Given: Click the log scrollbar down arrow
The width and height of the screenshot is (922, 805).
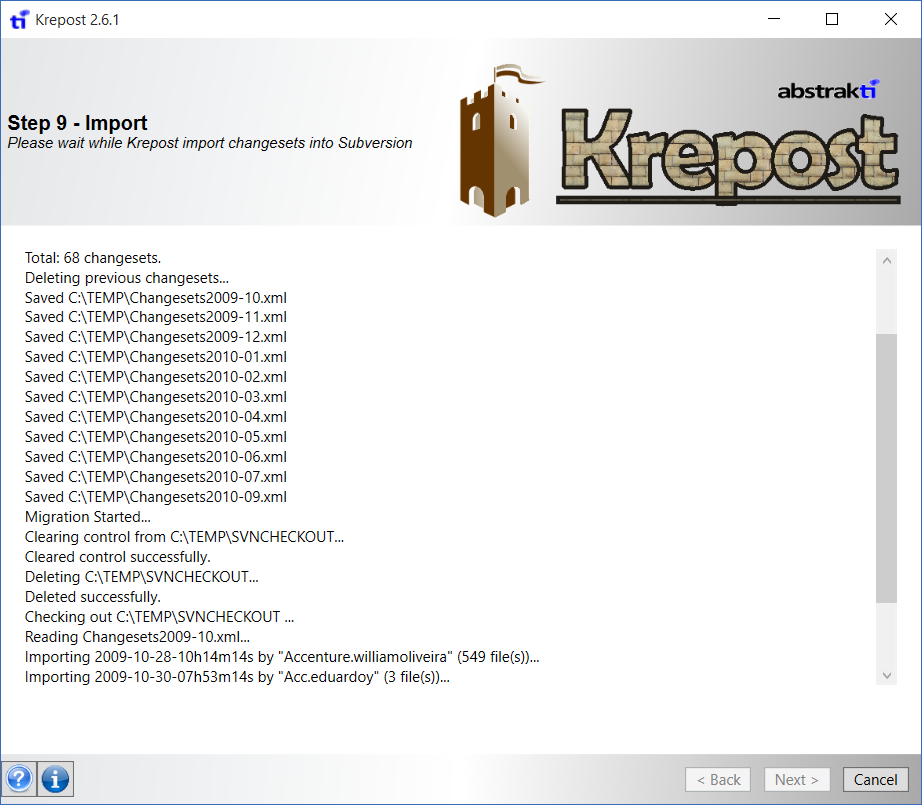Looking at the screenshot, I should pyautogui.click(x=886, y=675).
